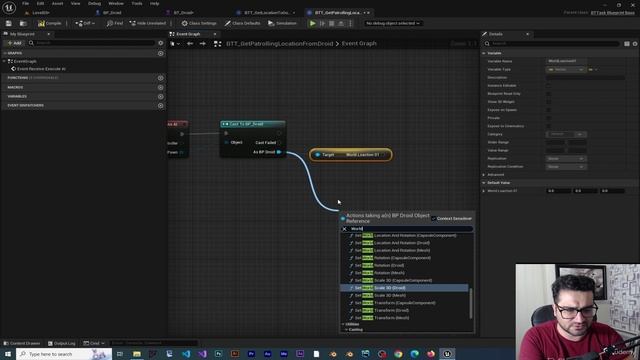Switch to the BP_Droid tab
Viewport: 640px width, 360px height.
pos(112,13)
